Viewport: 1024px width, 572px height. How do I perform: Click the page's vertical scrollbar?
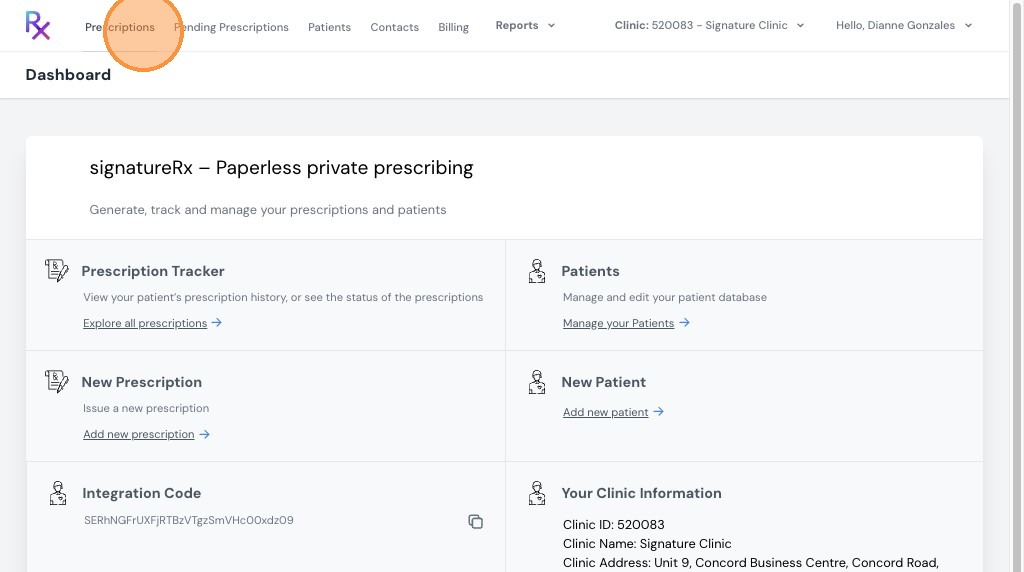(x=1016, y=286)
